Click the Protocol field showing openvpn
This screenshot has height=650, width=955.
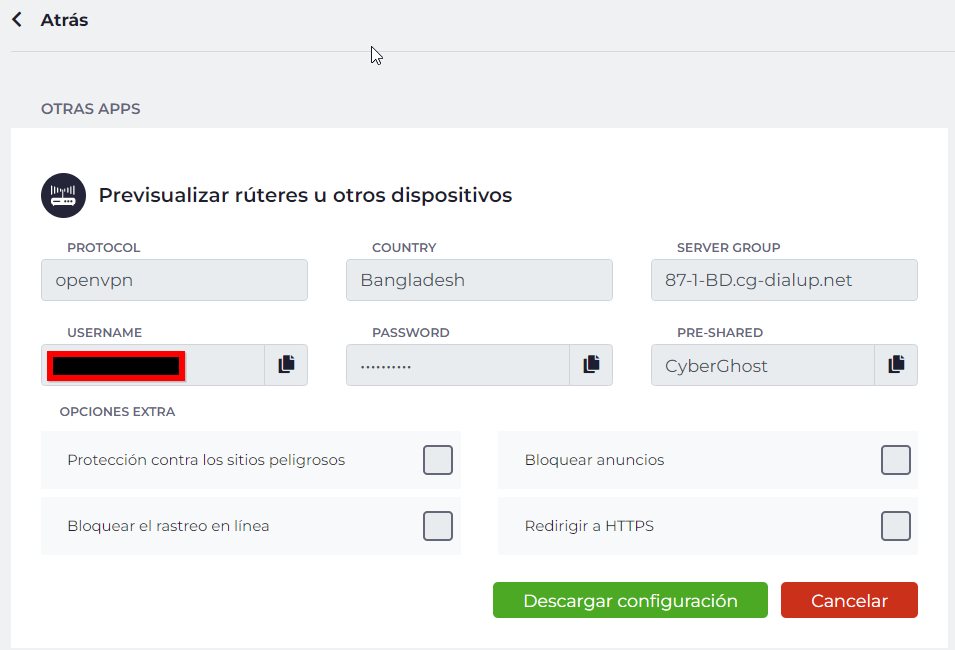coord(174,280)
